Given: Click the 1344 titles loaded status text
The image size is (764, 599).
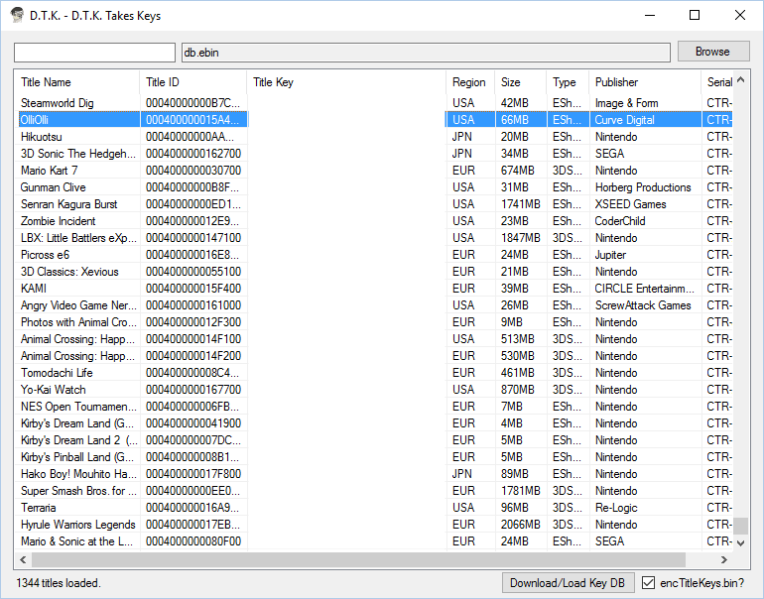Looking at the screenshot, I should tap(58, 583).
